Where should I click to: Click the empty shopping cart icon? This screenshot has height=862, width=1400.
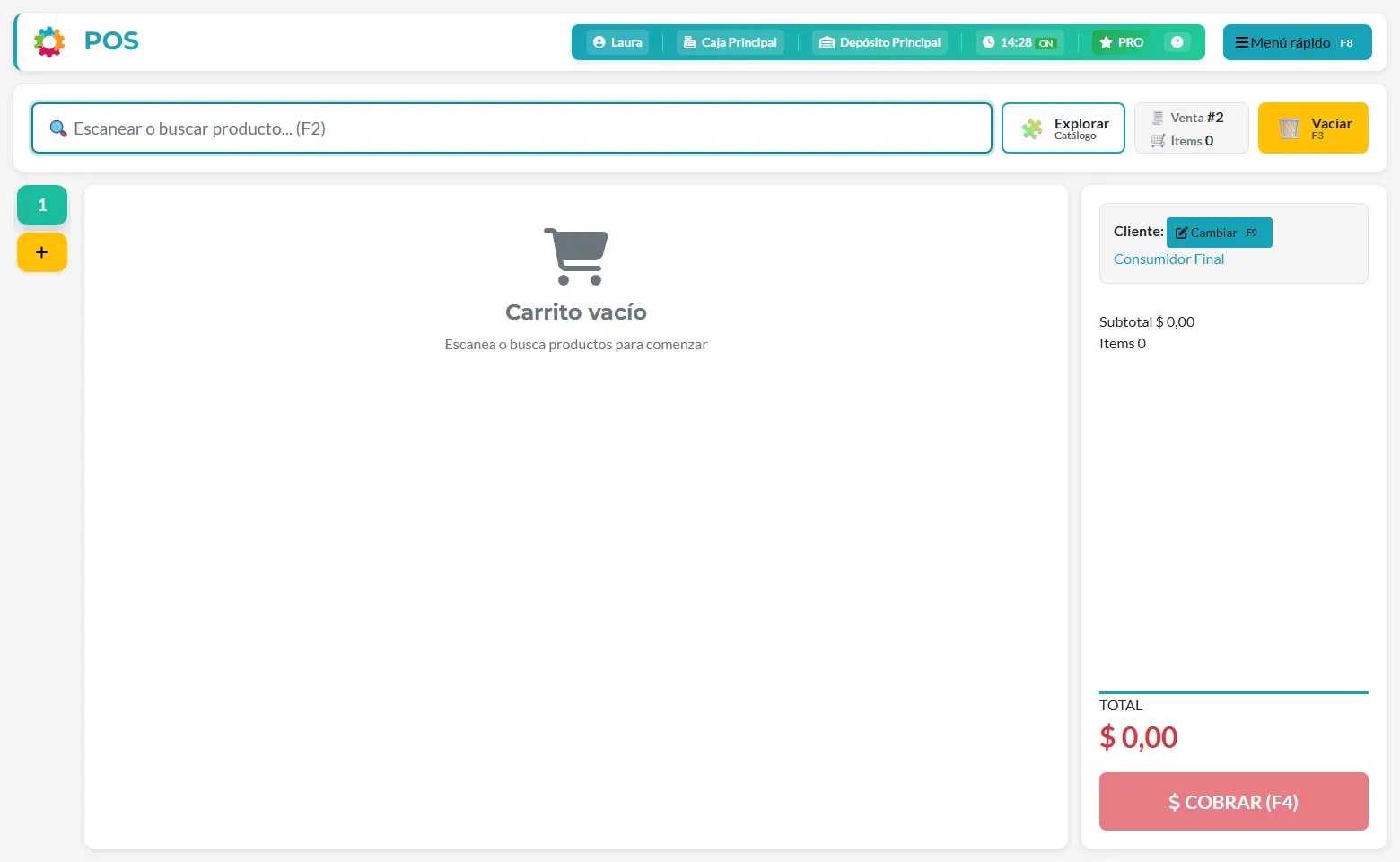coord(576,257)
